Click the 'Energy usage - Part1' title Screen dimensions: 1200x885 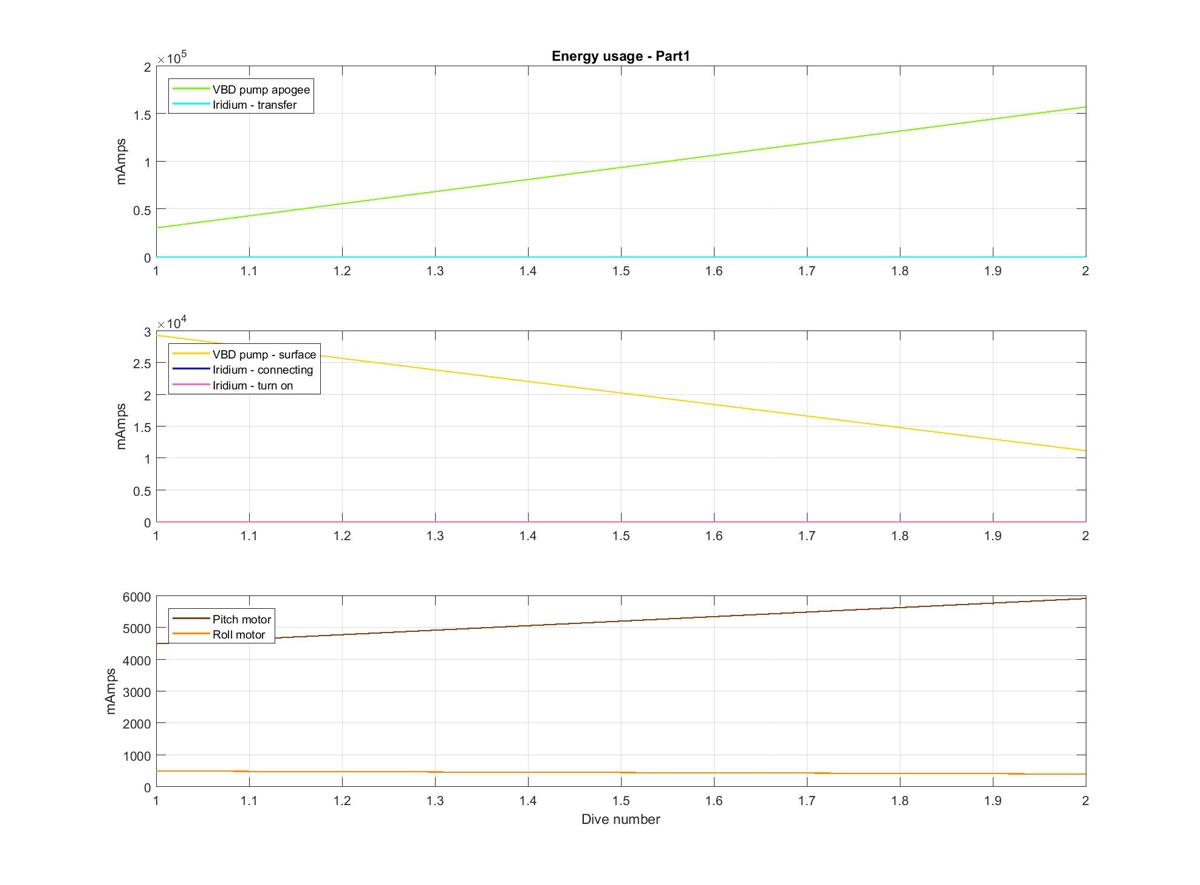[621, 56]
